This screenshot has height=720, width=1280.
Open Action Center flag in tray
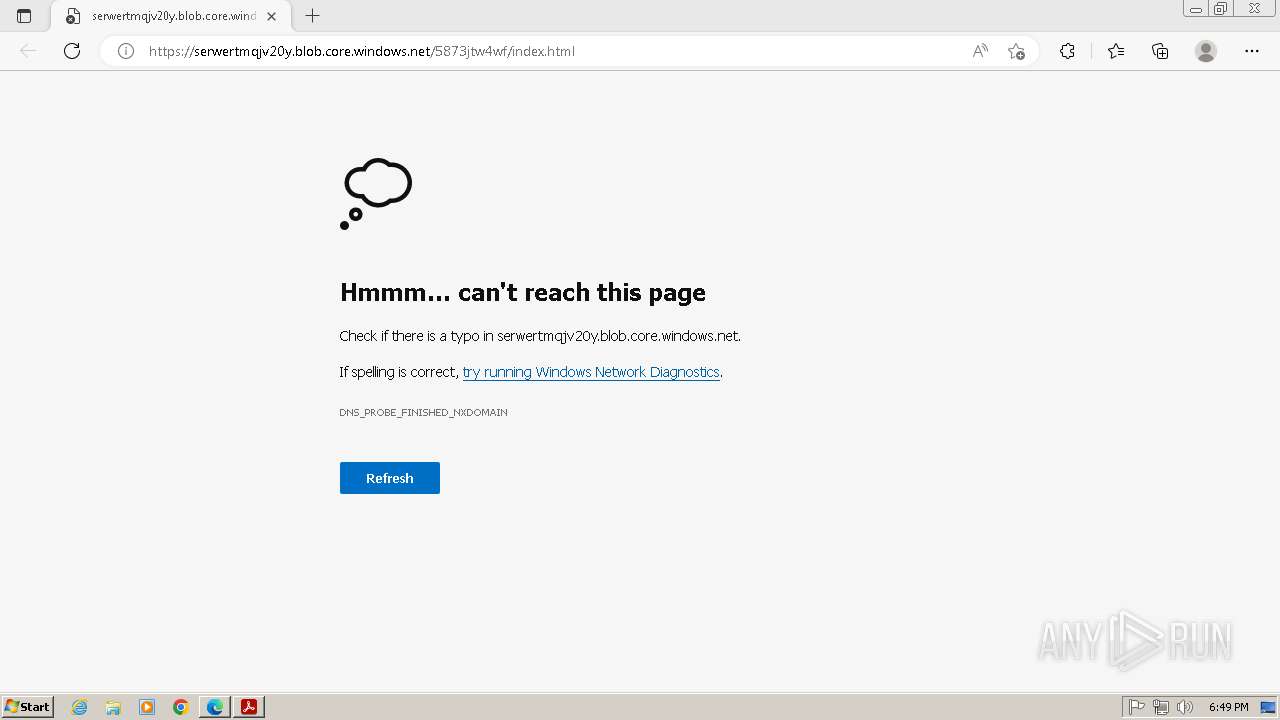1137,707
